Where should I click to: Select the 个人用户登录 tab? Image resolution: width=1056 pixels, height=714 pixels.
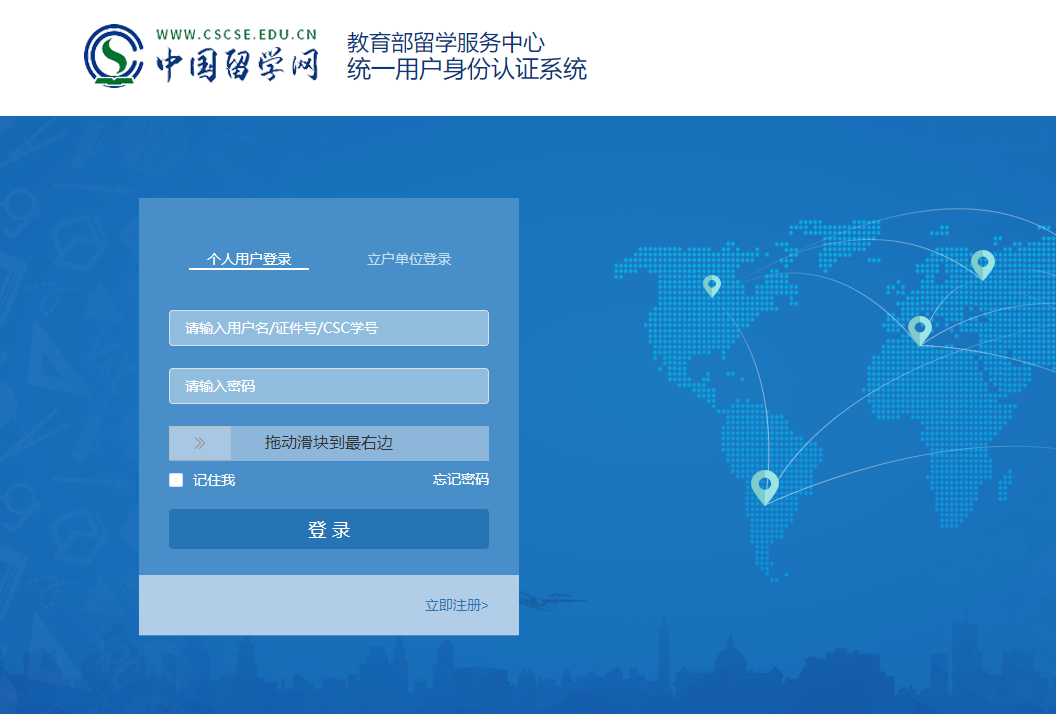click(249, 259)
